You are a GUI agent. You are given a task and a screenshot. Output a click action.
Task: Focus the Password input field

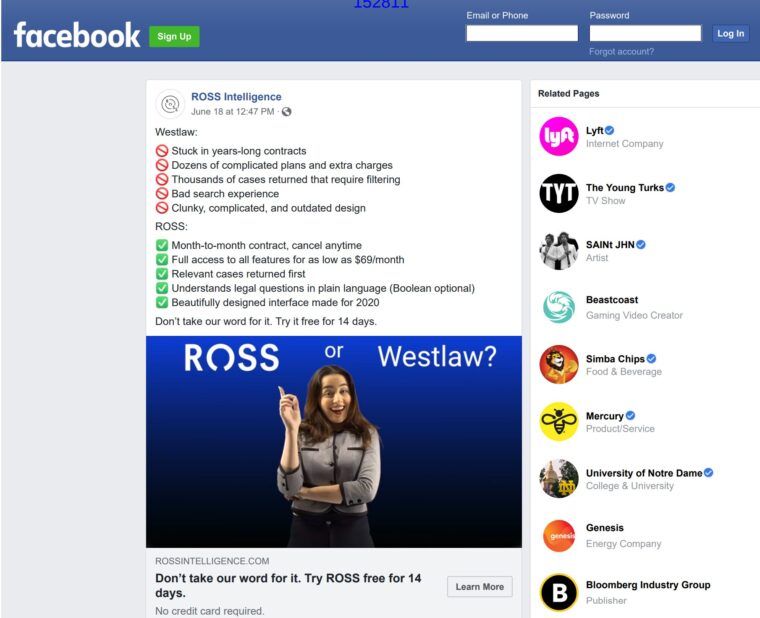coord(645,33)
